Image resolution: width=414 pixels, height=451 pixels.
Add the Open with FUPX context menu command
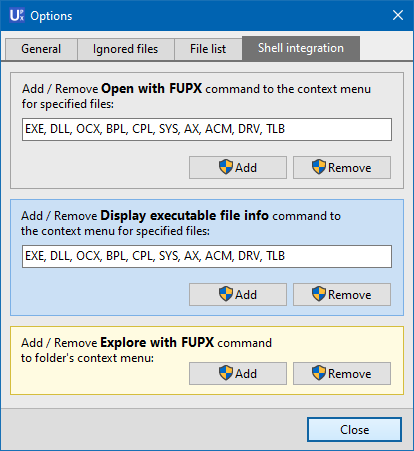click(238, 167)
